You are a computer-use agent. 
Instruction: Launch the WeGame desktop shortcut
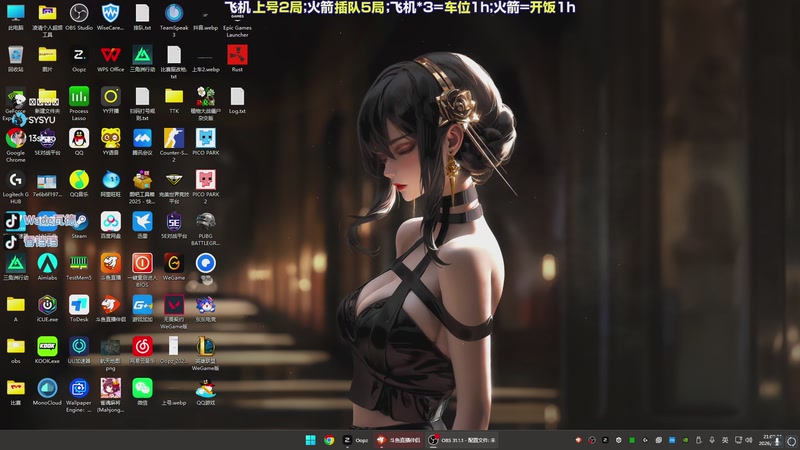173,266
